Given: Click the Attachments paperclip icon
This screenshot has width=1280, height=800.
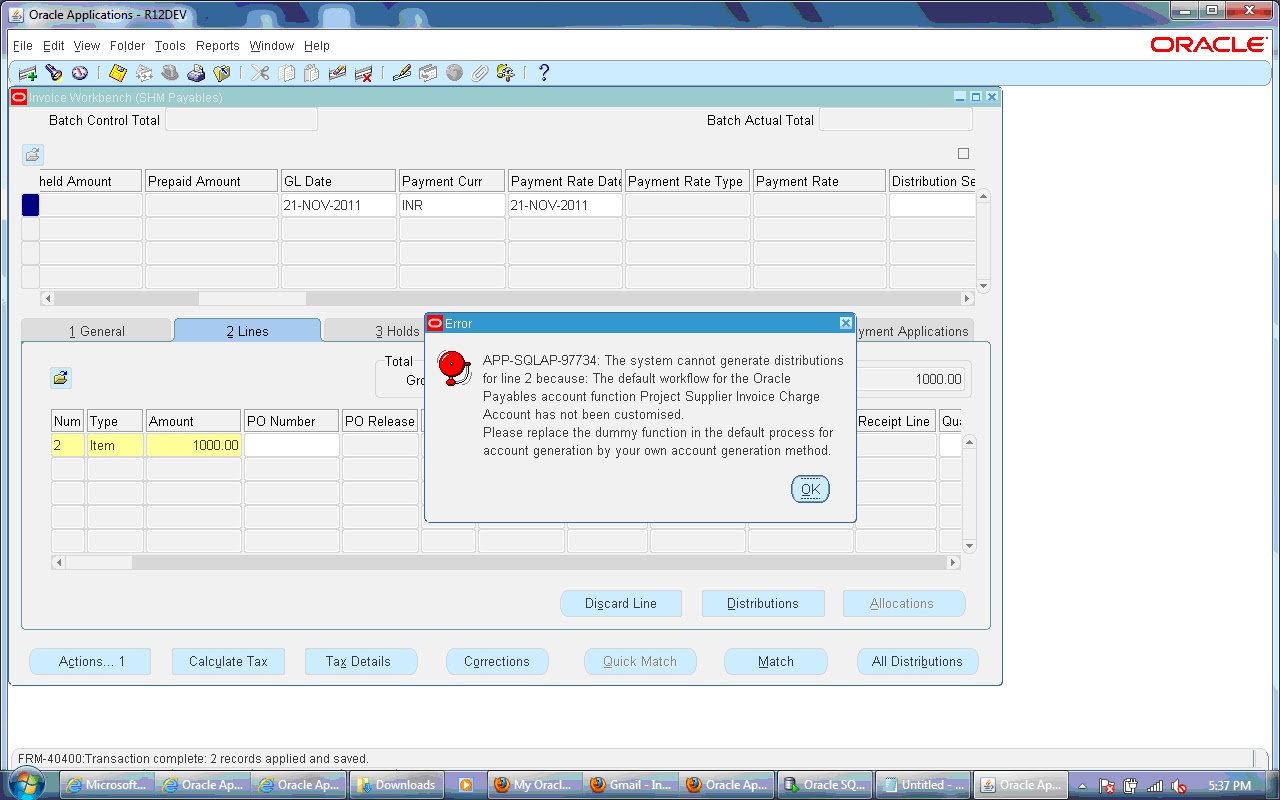Looking at the screenshot, I should pos(480,73).
